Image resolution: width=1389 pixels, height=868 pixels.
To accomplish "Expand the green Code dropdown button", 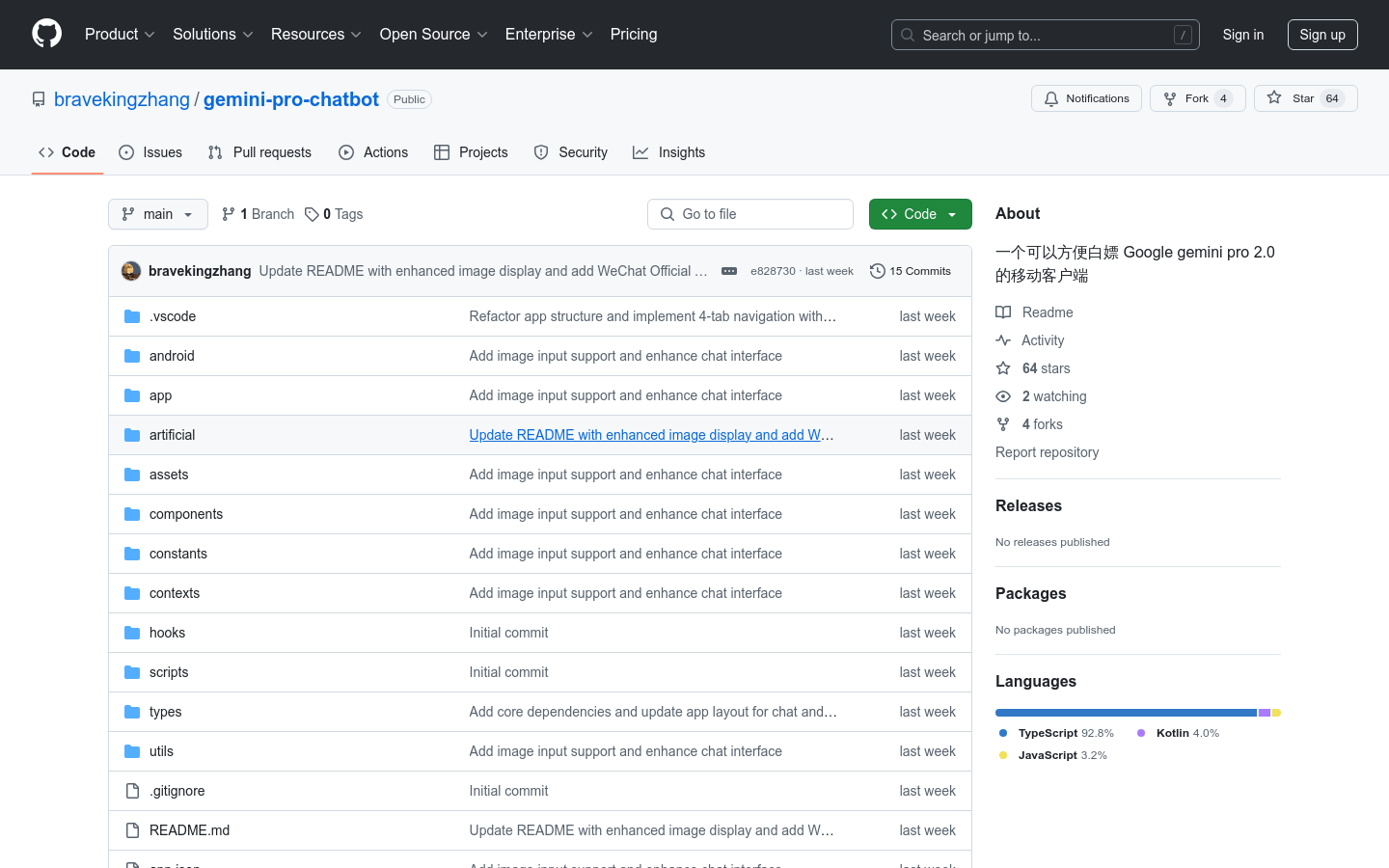I will click(x=919, y=214).
